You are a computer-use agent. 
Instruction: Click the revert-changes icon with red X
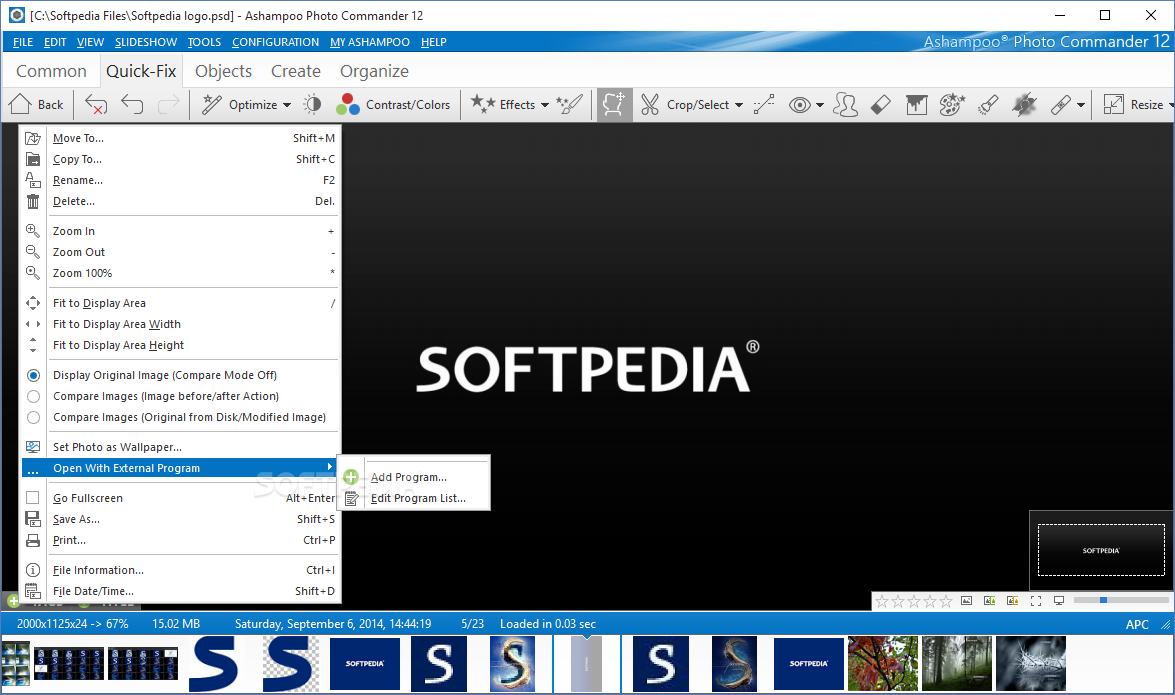[96, 105]
